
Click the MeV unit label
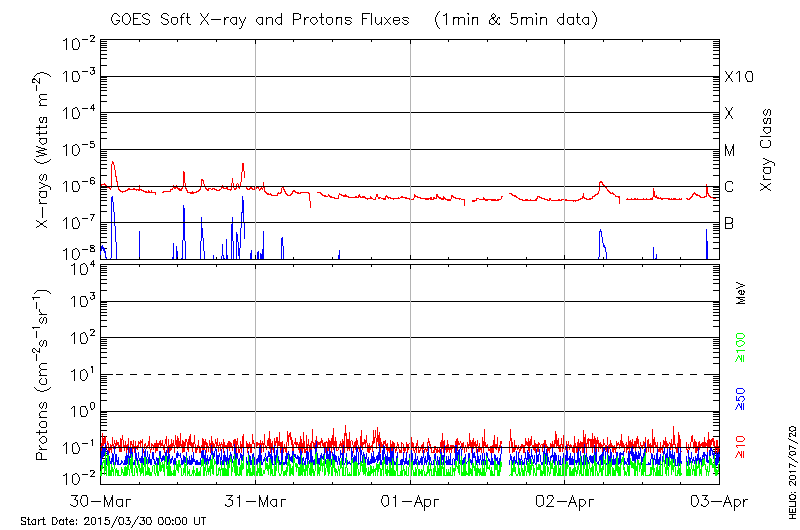(742, 294)
